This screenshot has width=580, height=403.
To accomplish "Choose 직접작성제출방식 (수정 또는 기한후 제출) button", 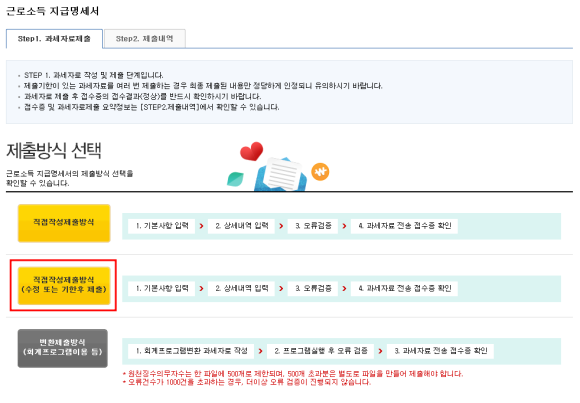I will click(64, 285).
